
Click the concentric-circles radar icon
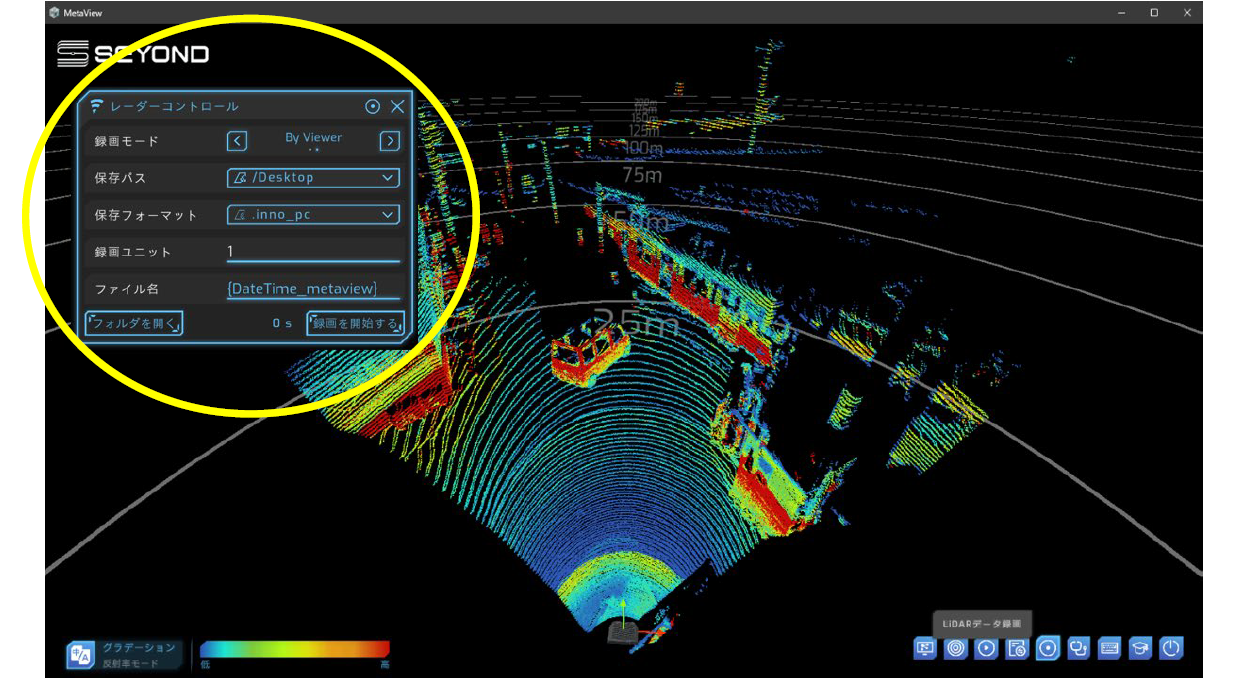955,648
